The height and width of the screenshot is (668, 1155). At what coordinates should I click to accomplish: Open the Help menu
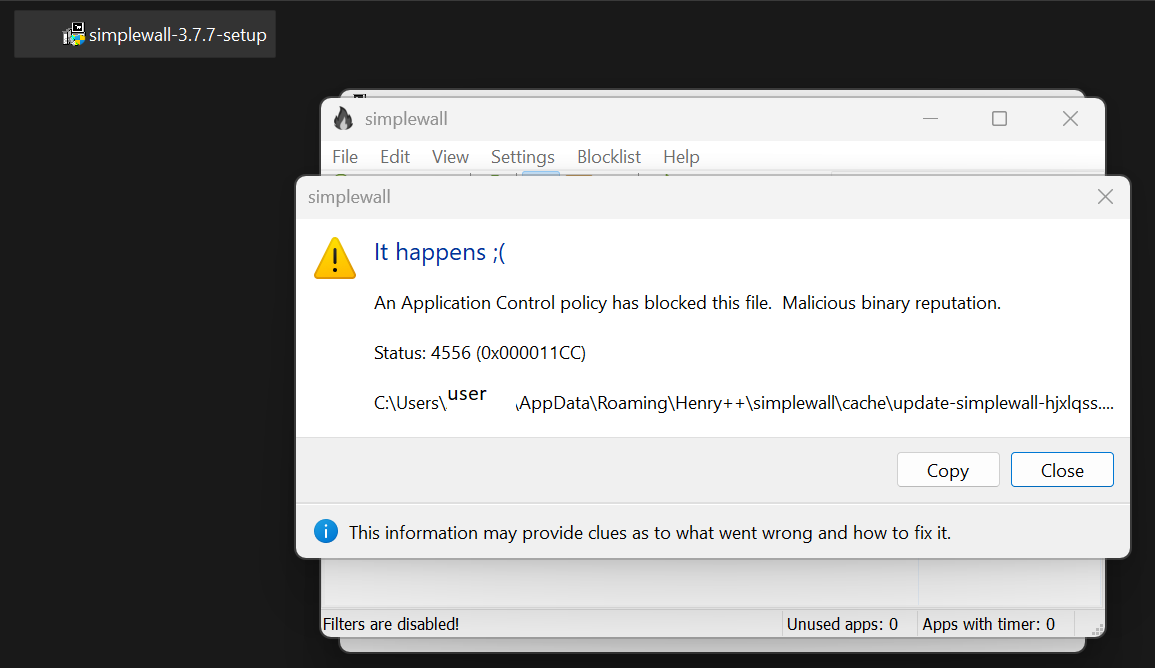[681, 157]
